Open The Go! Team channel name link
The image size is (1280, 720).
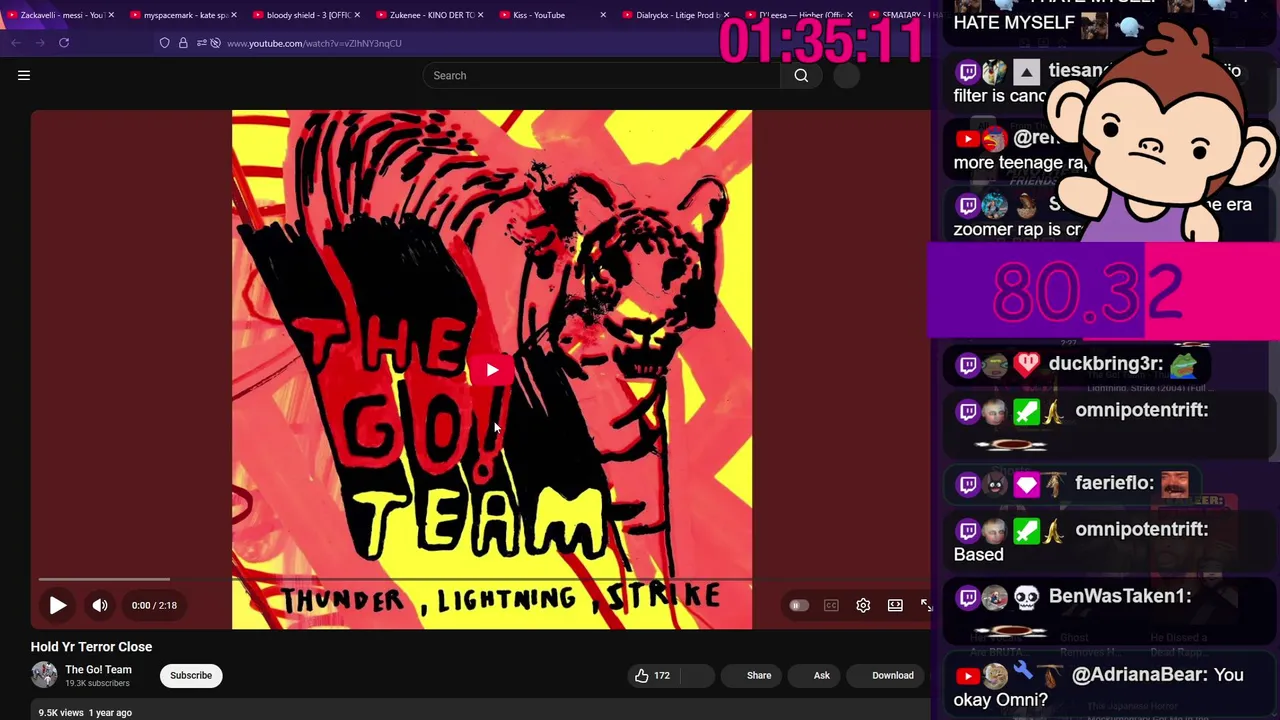(x=98, y=669)
